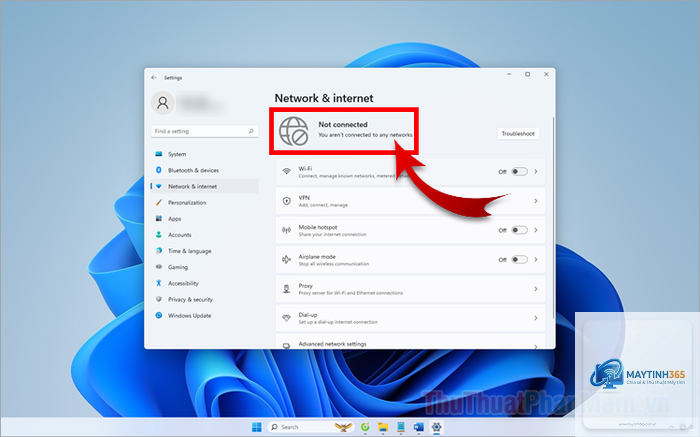Click in the Find a setting field
The width and height of the screenshot is (700, 437).
tap(204, 131)
